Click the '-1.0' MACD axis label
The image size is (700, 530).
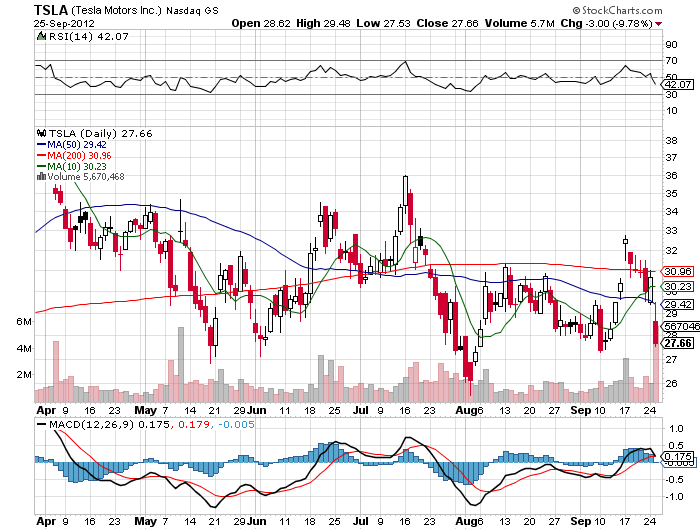click(674, 497)
